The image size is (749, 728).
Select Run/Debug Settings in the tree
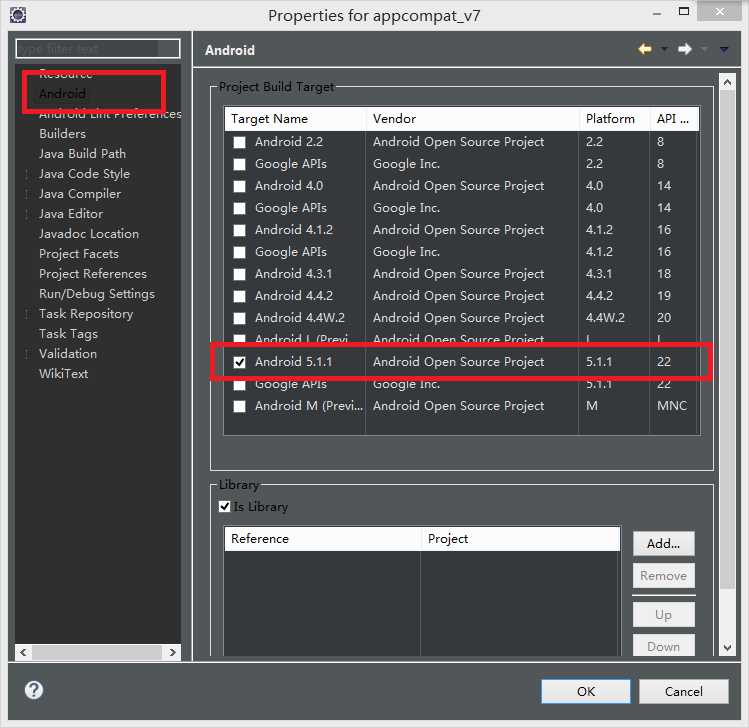(97, 294)
